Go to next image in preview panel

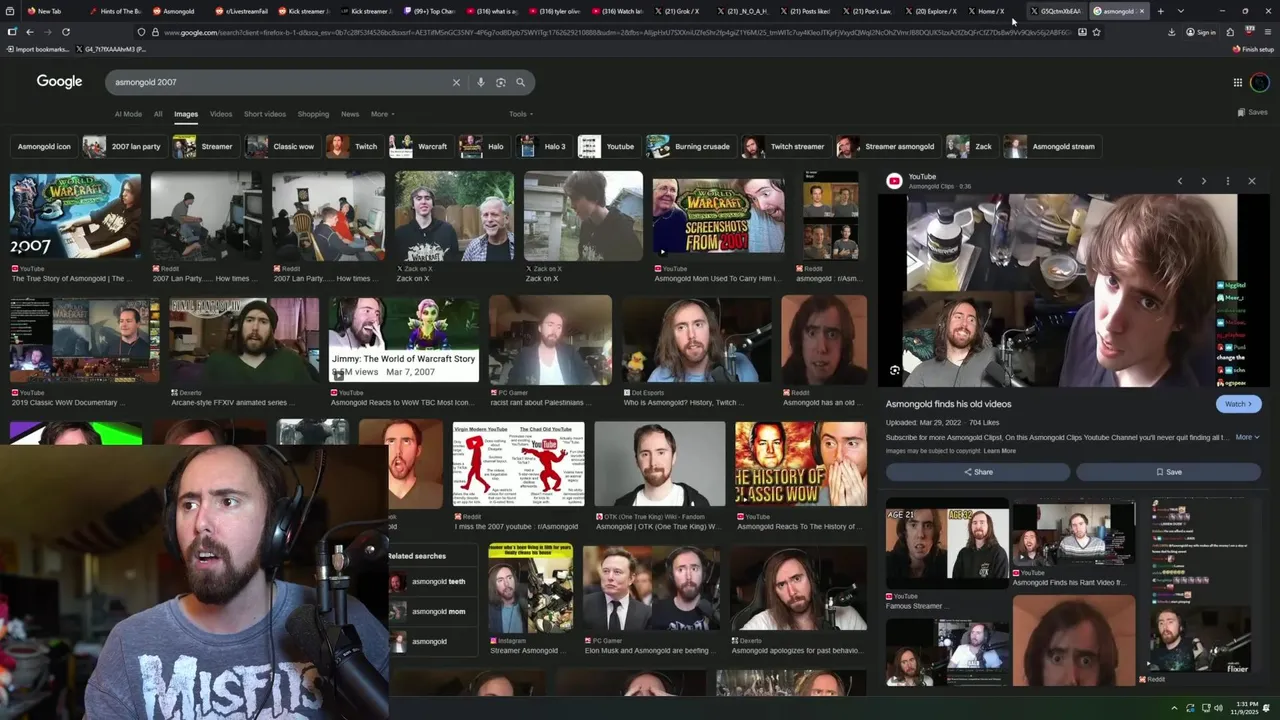[x=1203, y=181]
